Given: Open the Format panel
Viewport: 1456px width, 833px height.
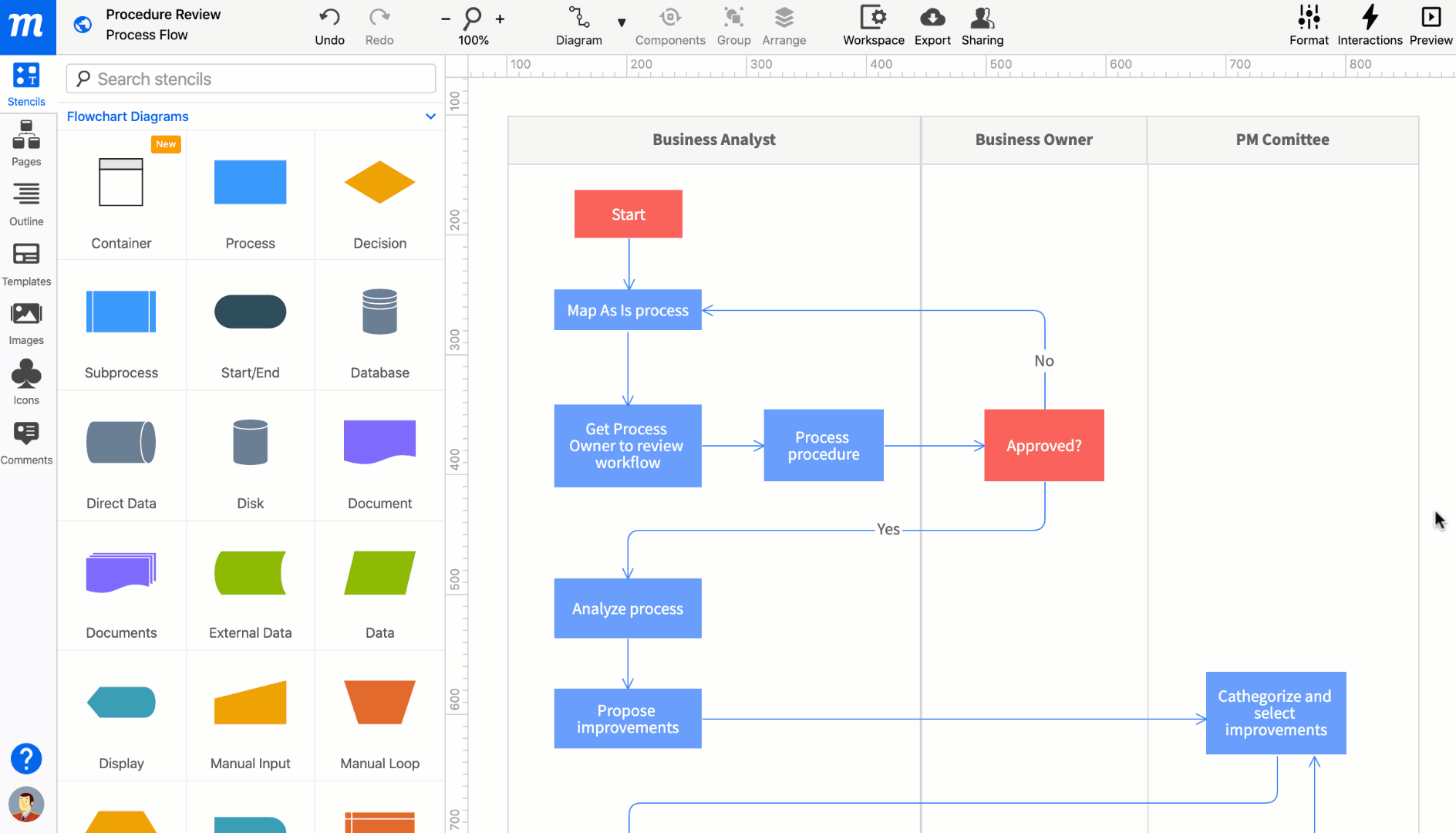Looking at the screenshot, I should [1309, 23].
